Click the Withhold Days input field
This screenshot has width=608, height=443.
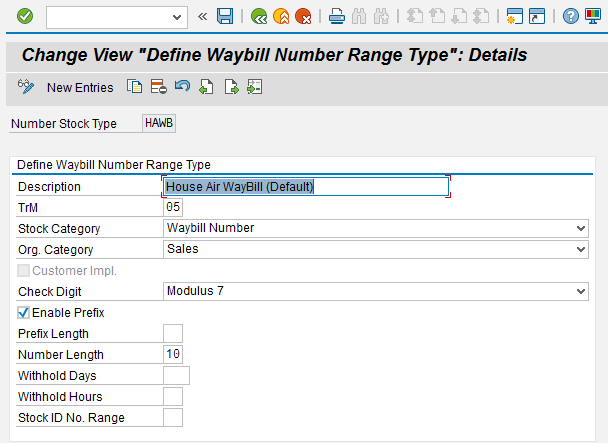click(x=176, y=375)
